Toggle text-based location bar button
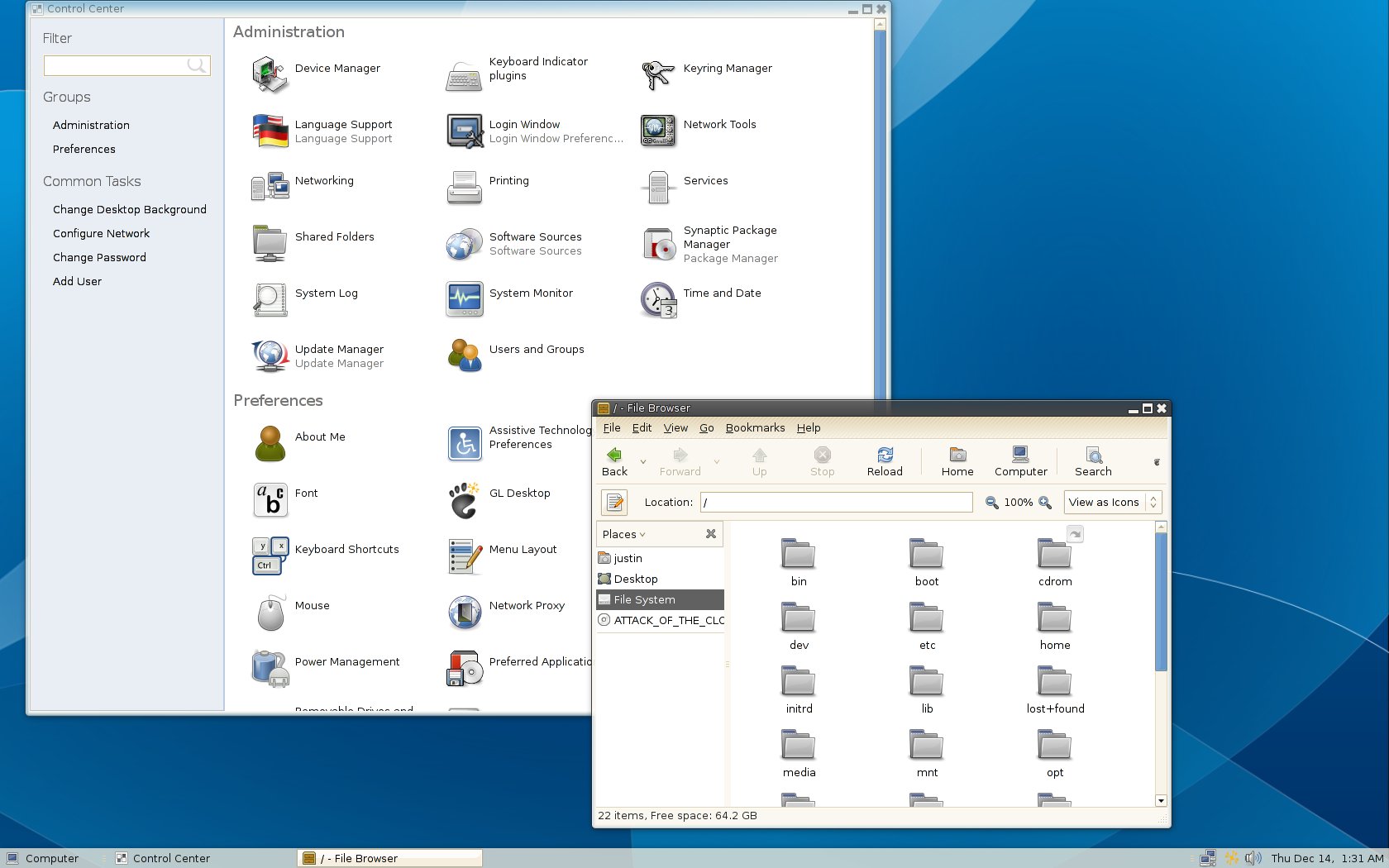The width and height of the screenshot is (1389, 868). (613, 502)
